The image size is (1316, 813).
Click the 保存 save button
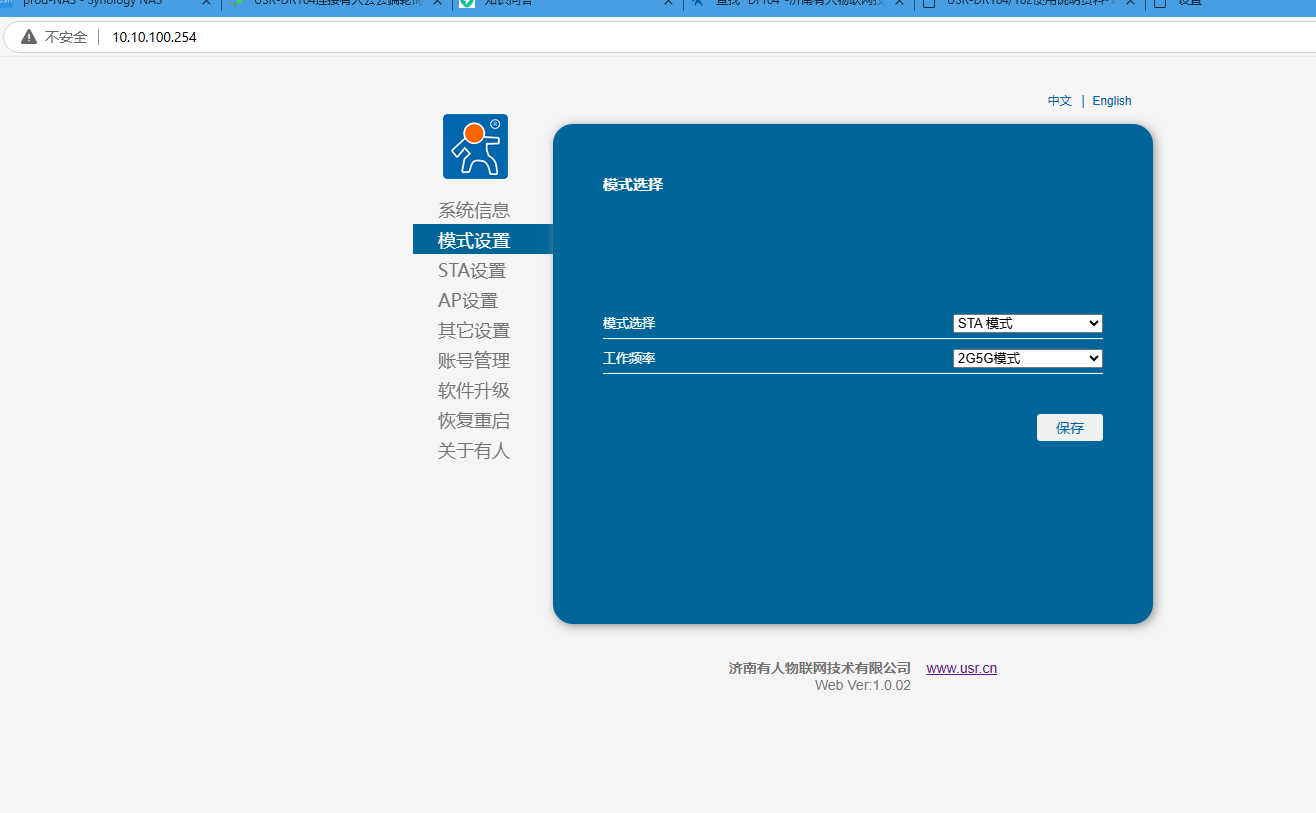pos(1069,428)
